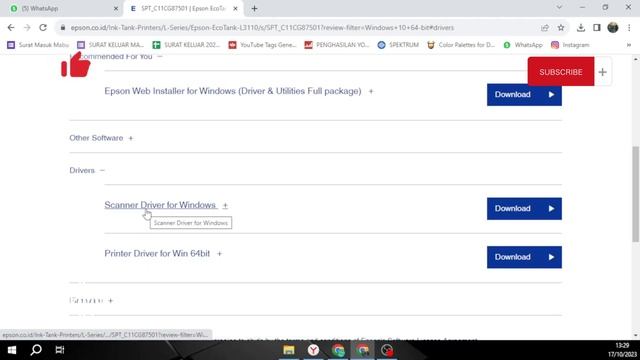Open Scanner Driver for Windows link
640x360 pixels.
[x=160, y=205]
